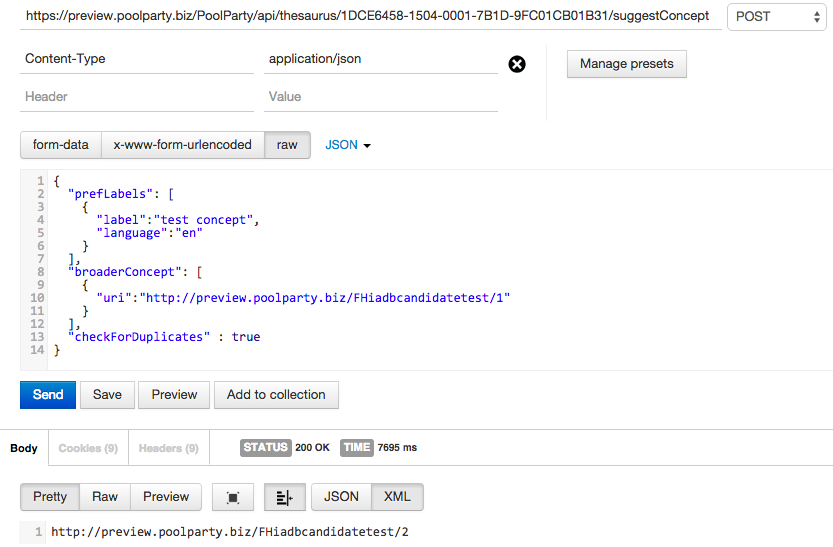Click Preview next to Save

(x=174, y=395)
